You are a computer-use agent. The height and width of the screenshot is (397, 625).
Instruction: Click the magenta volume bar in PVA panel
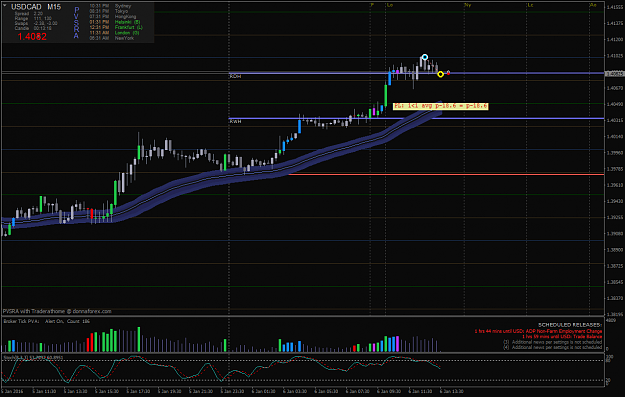(x=397, y=344)
